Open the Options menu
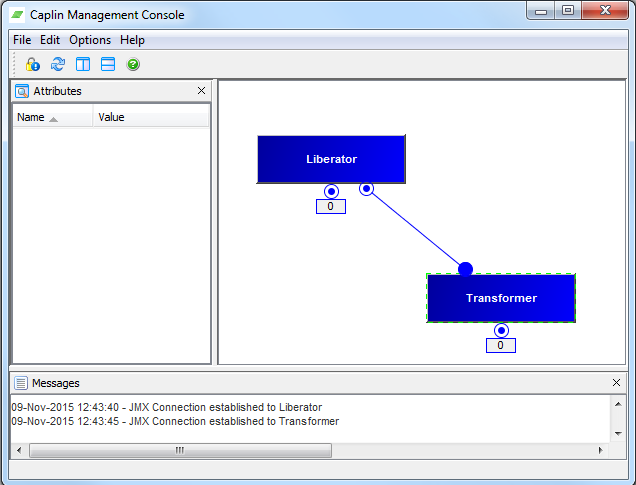This screenshot has height=485, width=636. coord(90,40)
